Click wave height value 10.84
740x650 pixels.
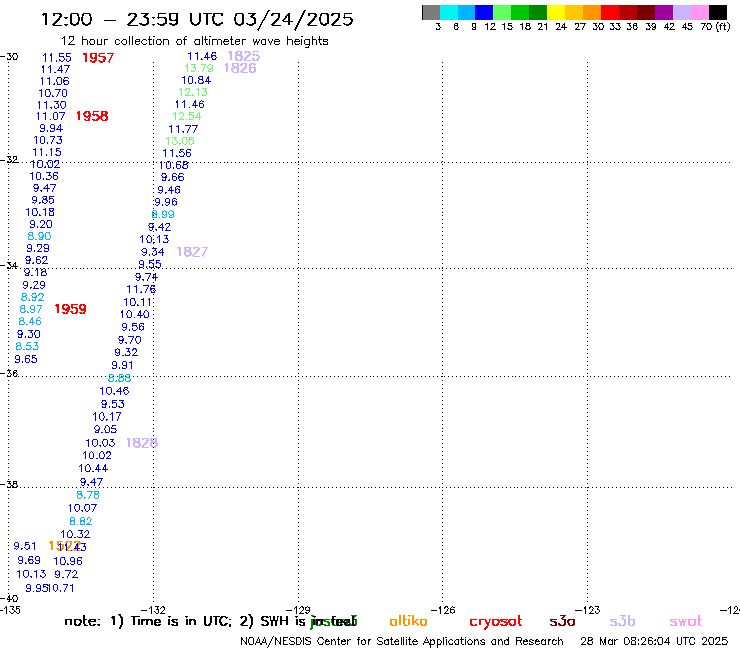point(196,80)
